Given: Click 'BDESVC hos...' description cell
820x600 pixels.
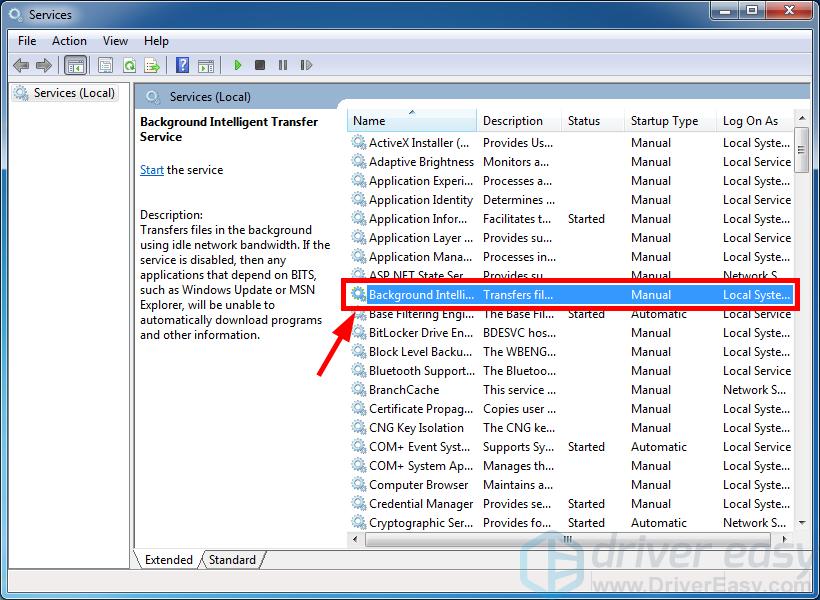Looking at the screenshot, I should (519, 333).
